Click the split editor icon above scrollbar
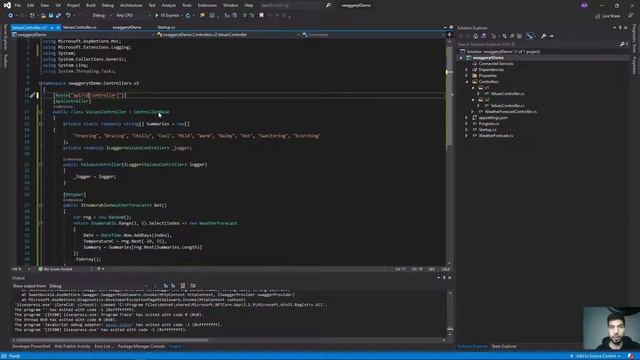Screen dimensions: 640x360 (x=449, y=35)
